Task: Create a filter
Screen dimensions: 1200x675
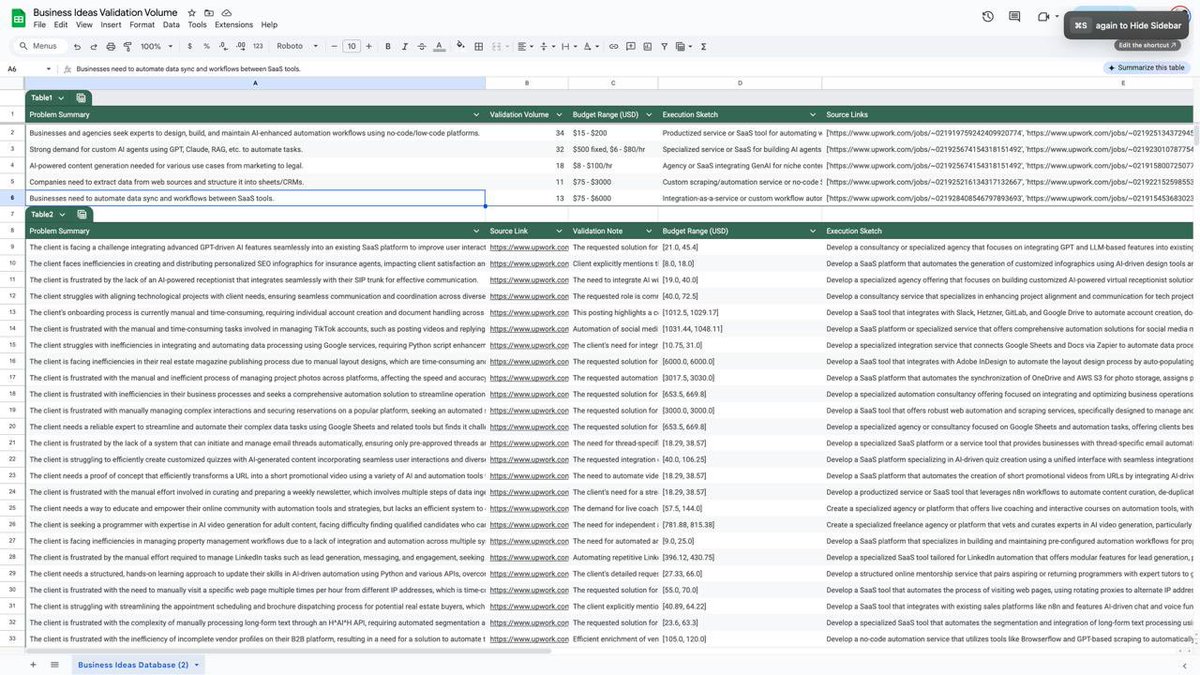Action: pos(665,46)
